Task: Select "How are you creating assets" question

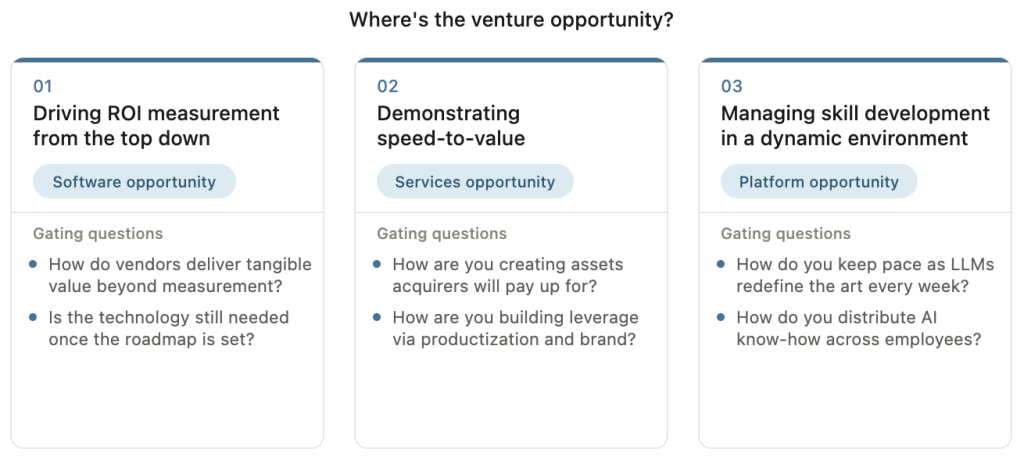Action: (508, 276)
